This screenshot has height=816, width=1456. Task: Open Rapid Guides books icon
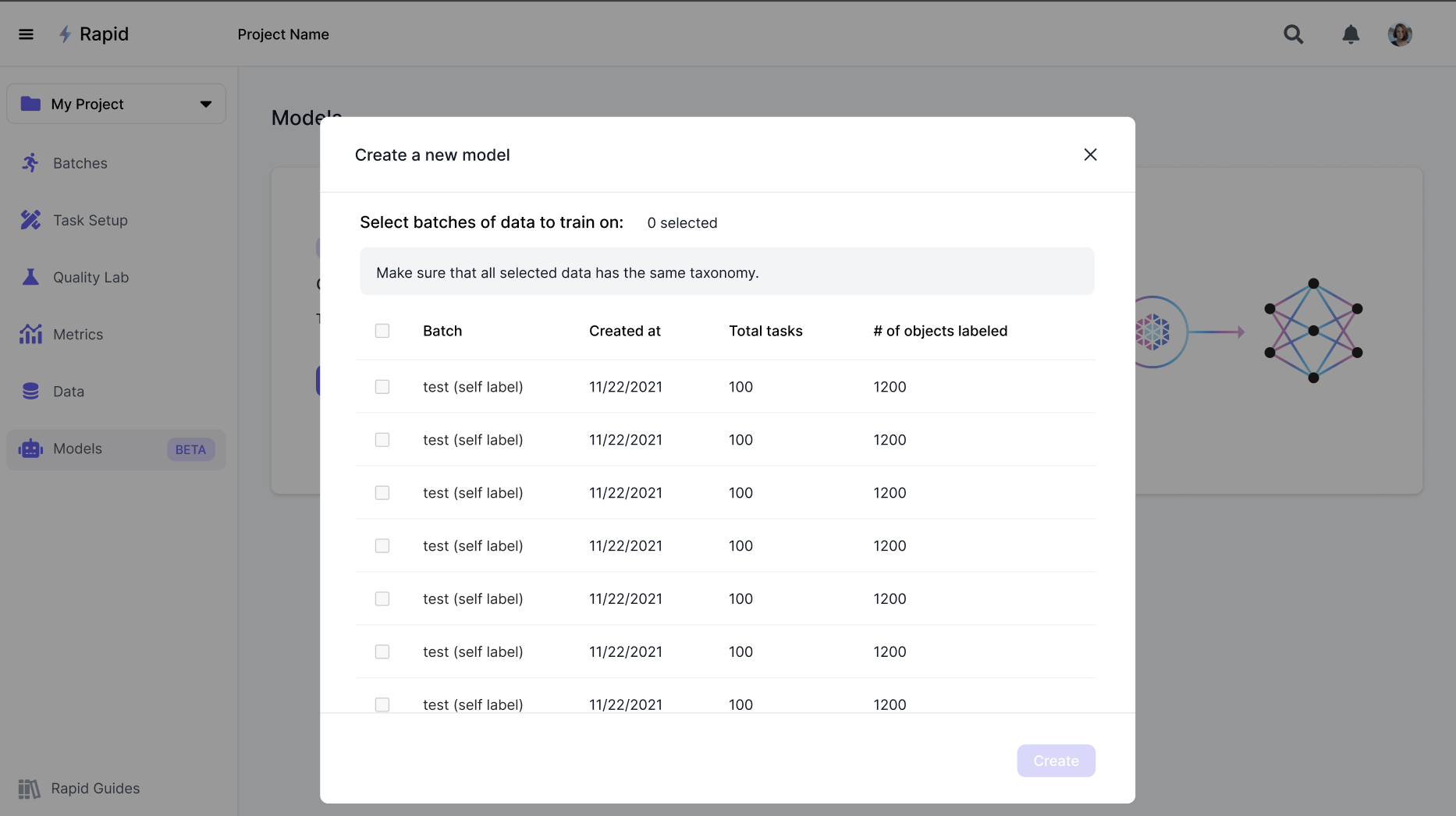click(29, 789)
